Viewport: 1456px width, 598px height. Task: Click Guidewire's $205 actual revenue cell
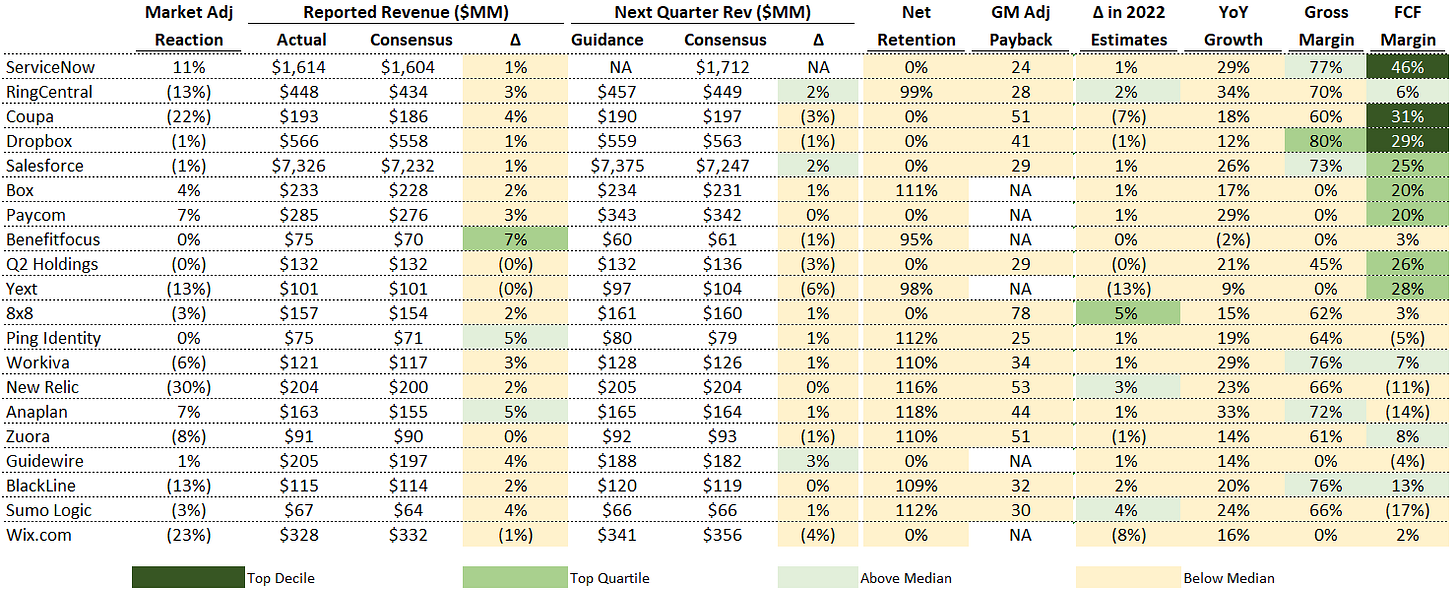click(x=301, y=461)
